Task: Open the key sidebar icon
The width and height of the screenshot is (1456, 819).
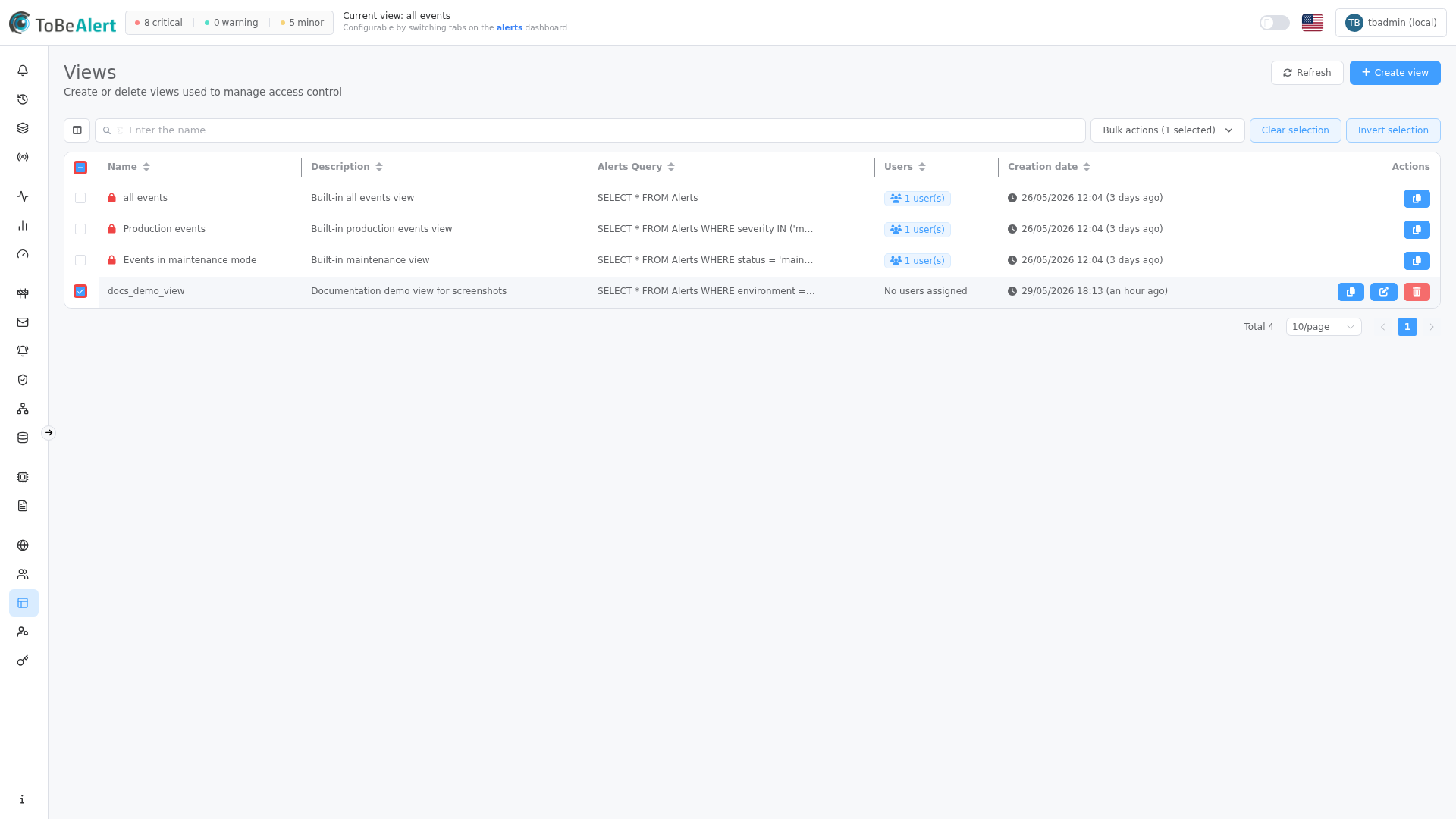Action: pyautogui.click(x=23, y=661)
